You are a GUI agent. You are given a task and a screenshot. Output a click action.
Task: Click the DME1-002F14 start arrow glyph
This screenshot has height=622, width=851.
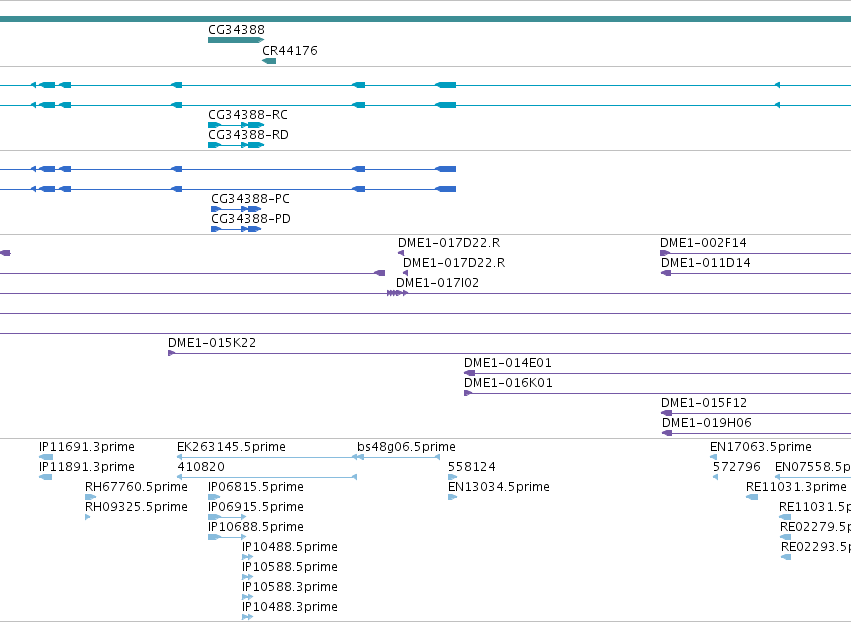(x=665, y=253)
